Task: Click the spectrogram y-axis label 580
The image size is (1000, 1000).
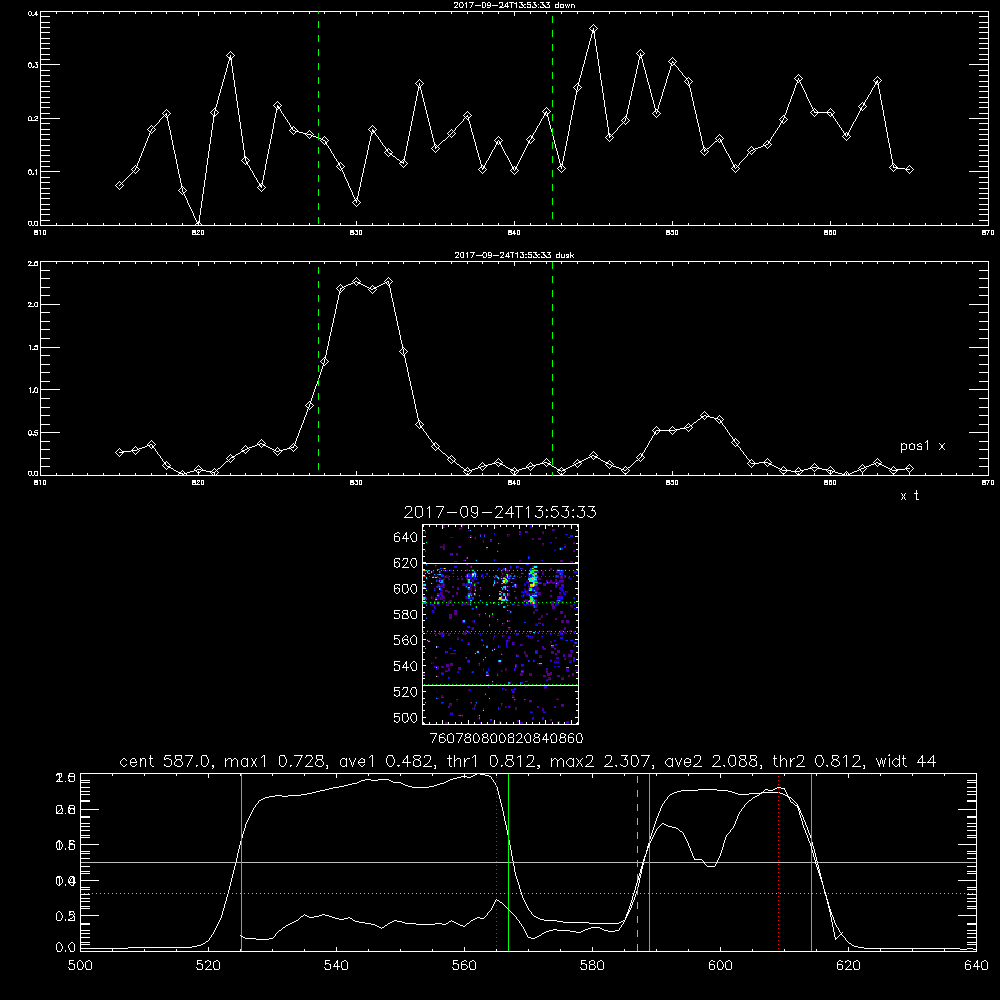Action: [406, 615]
